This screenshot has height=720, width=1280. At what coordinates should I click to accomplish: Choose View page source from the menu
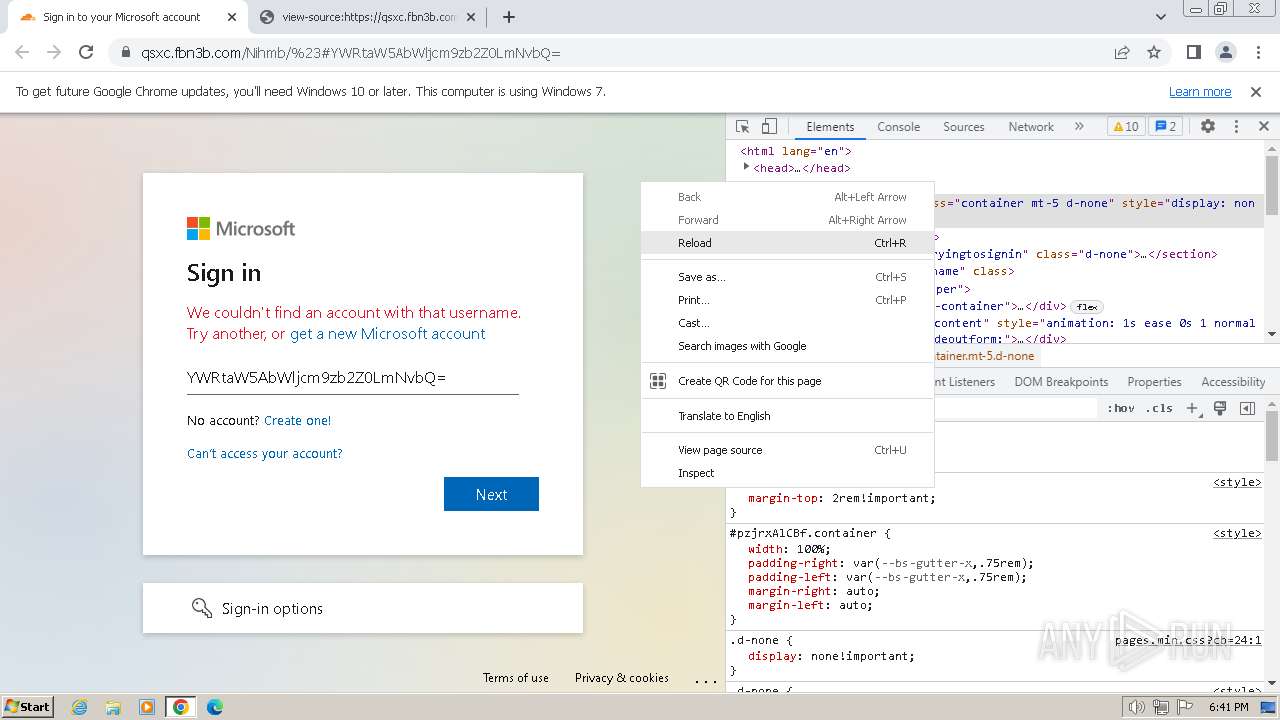[787, 450]
